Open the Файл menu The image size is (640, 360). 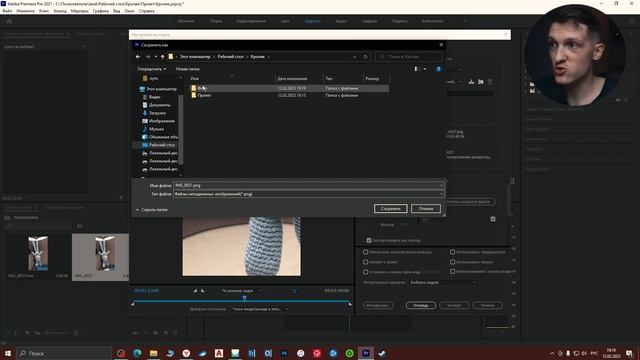[x=7, y=11]
